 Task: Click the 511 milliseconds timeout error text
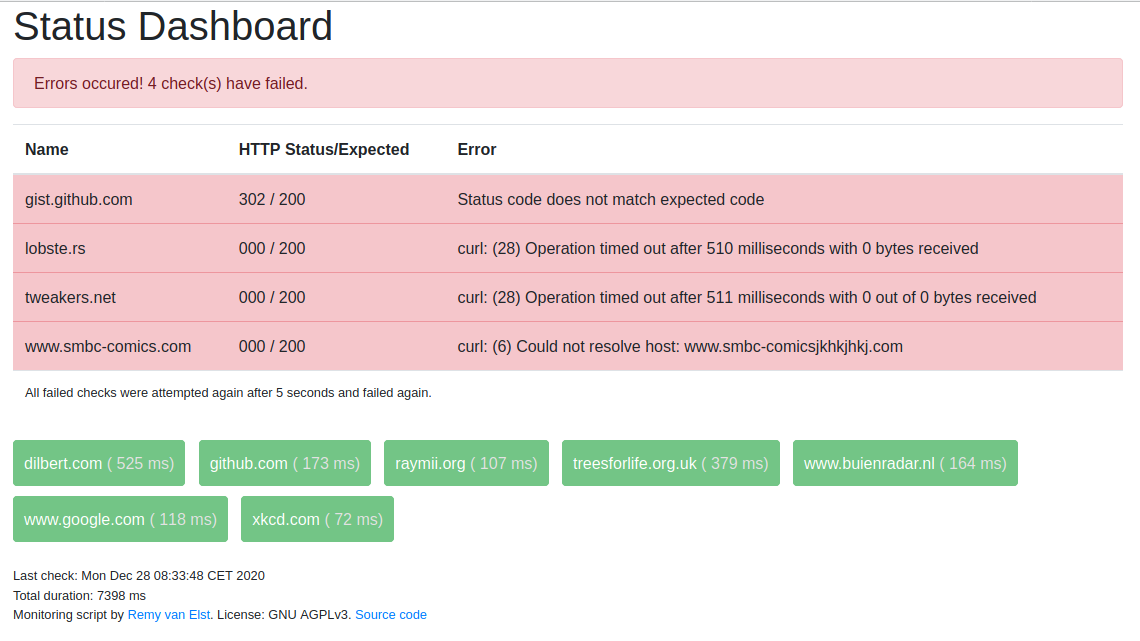(747, 297)
